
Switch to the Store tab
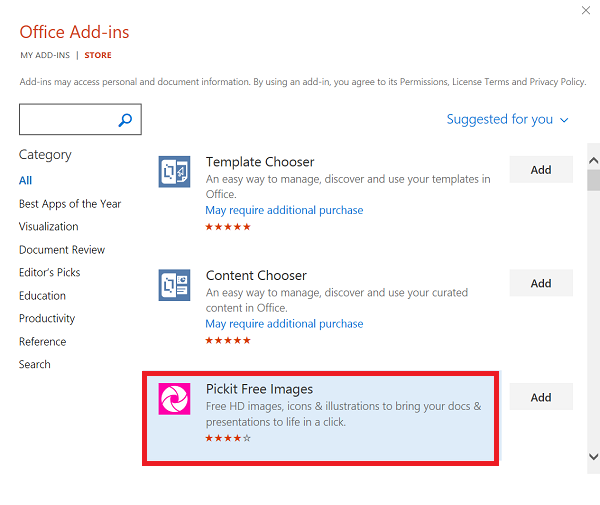pos(98,55)
